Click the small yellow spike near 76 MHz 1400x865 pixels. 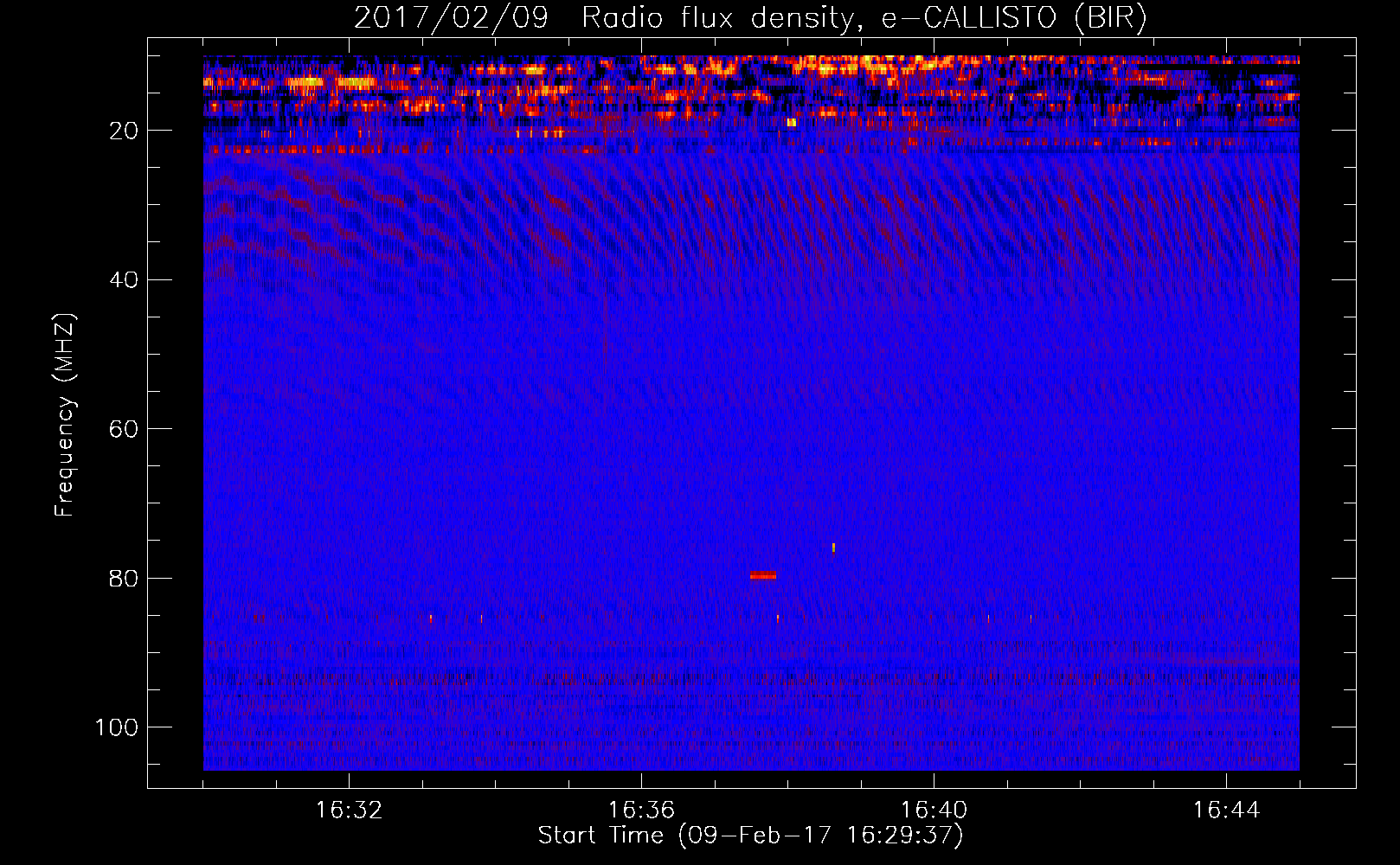[833, 547]
